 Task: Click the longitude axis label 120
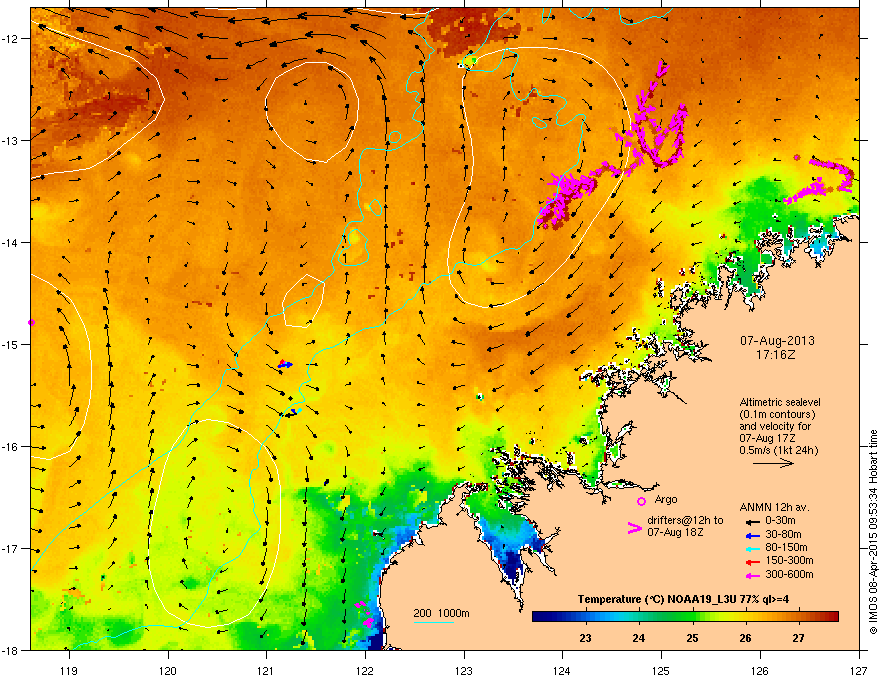point(168,670)
